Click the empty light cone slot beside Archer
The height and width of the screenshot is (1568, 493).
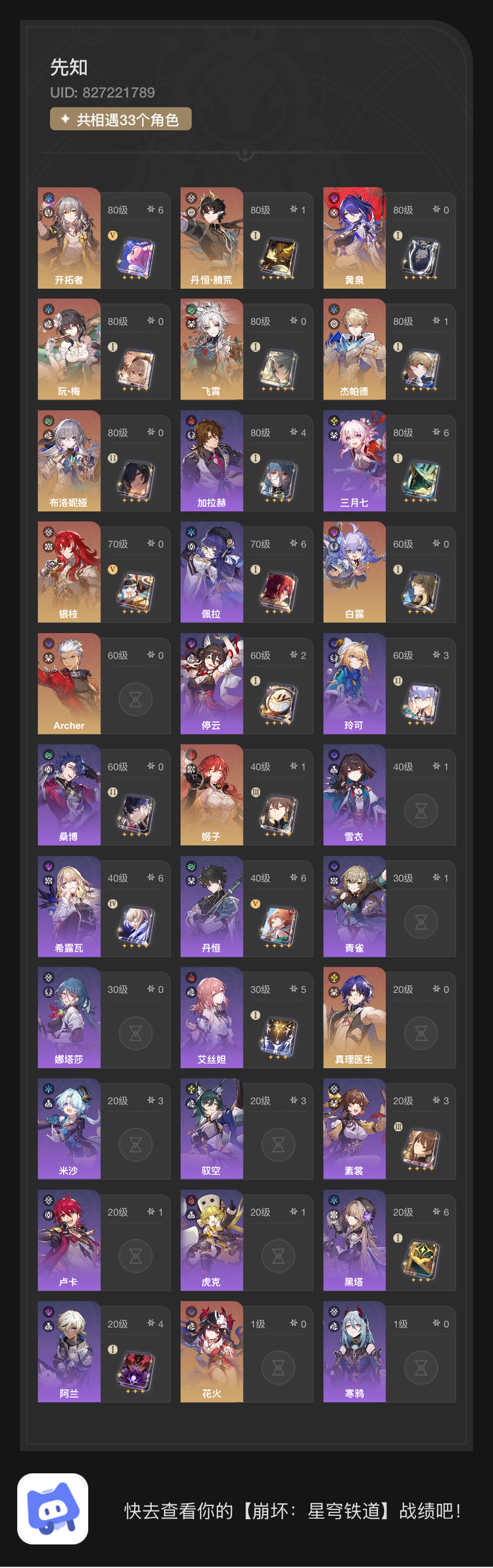coord(135,699)
